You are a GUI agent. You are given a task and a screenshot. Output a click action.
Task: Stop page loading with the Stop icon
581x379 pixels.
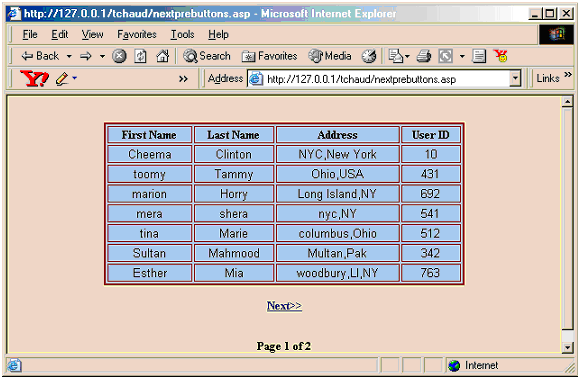coord(119,56)
